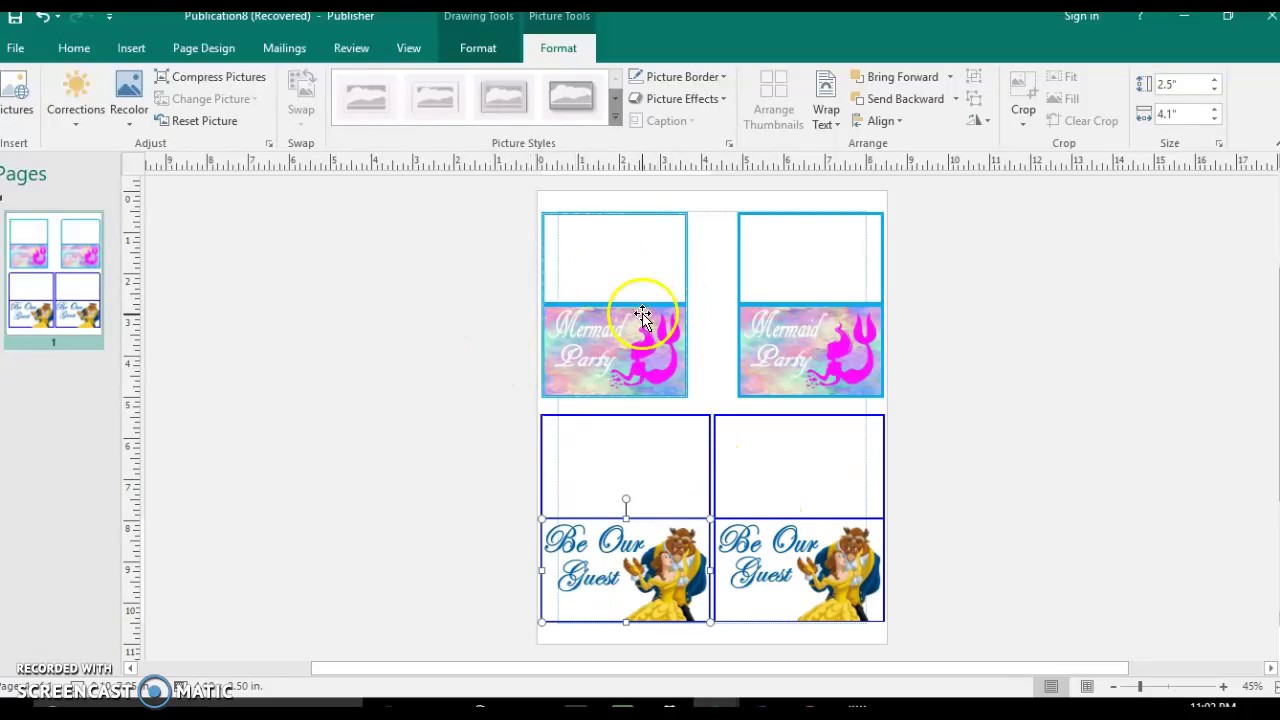
Task: Click Clear Crop
Action: coord(1082,121)
